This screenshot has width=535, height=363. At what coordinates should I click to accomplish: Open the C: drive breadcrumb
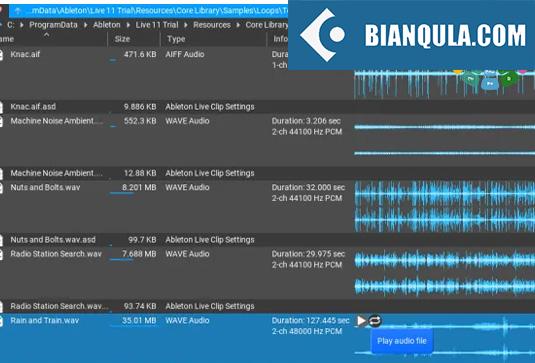pyautogui.click(x=11, y=25)
